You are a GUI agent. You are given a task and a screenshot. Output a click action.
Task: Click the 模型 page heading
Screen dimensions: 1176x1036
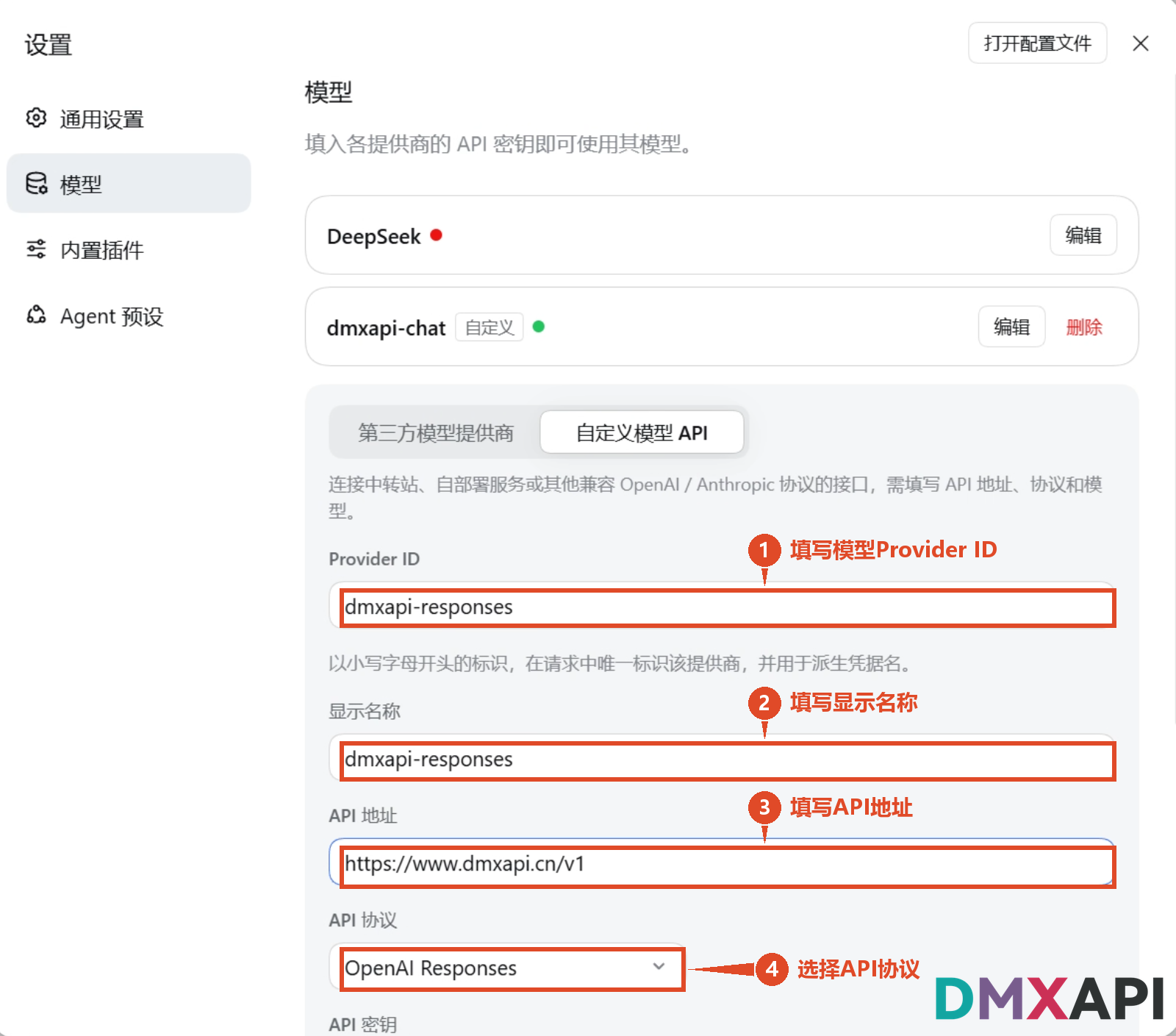click(329, 93)
